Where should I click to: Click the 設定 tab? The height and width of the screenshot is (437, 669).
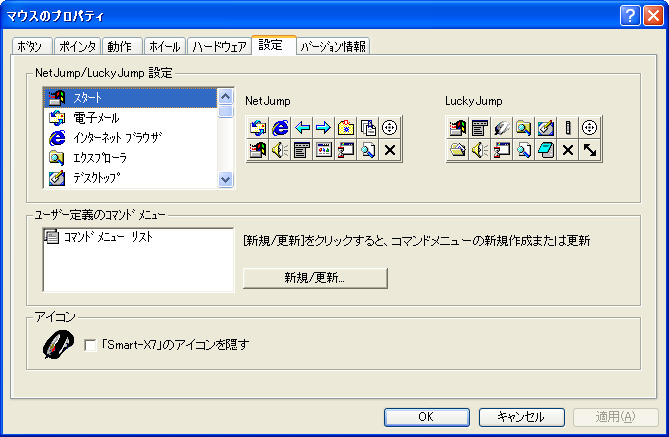273,45
